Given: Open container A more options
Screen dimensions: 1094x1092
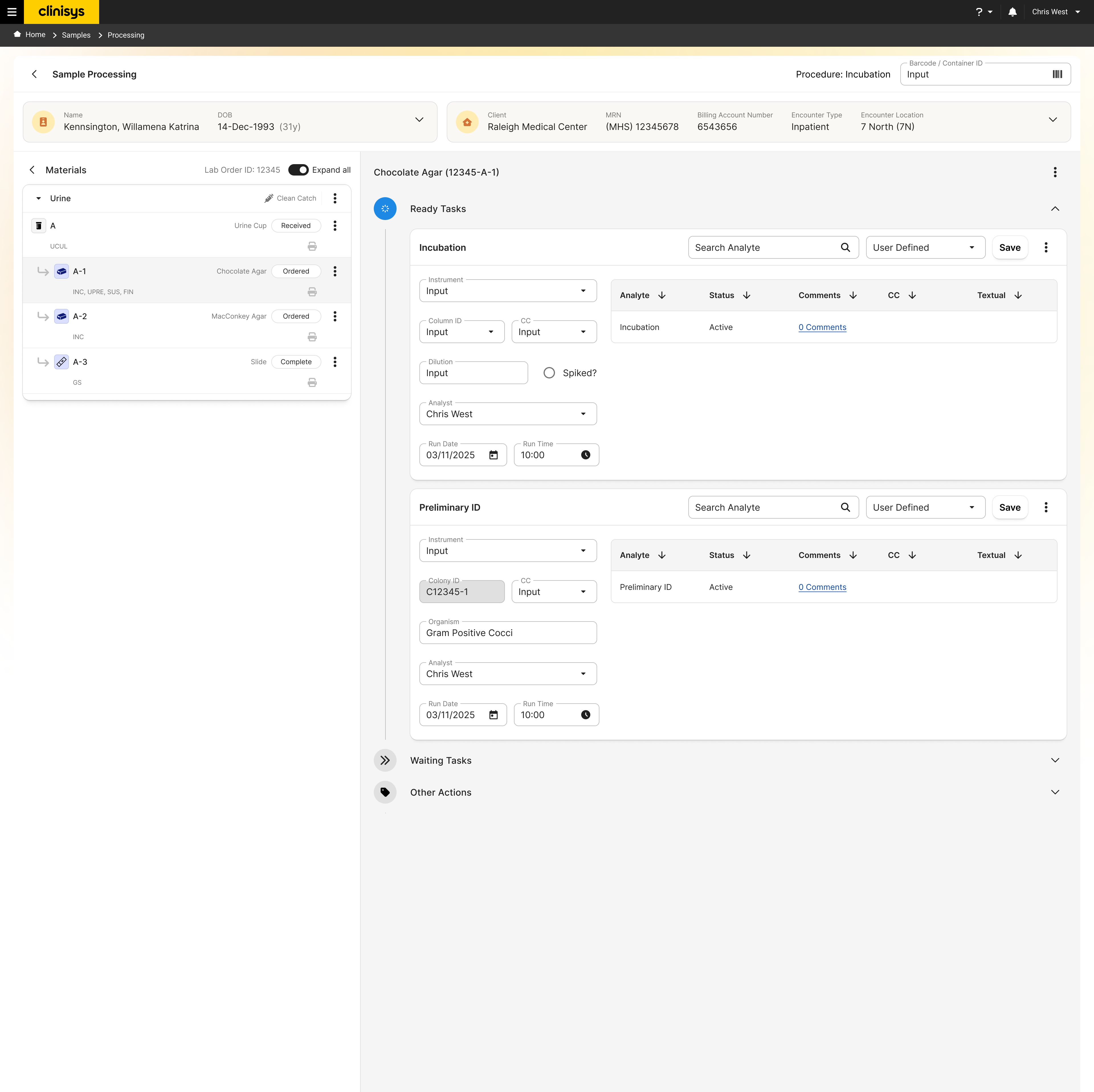Looking at the screenshot, I should pyautogui.click(x=335, y=225).
